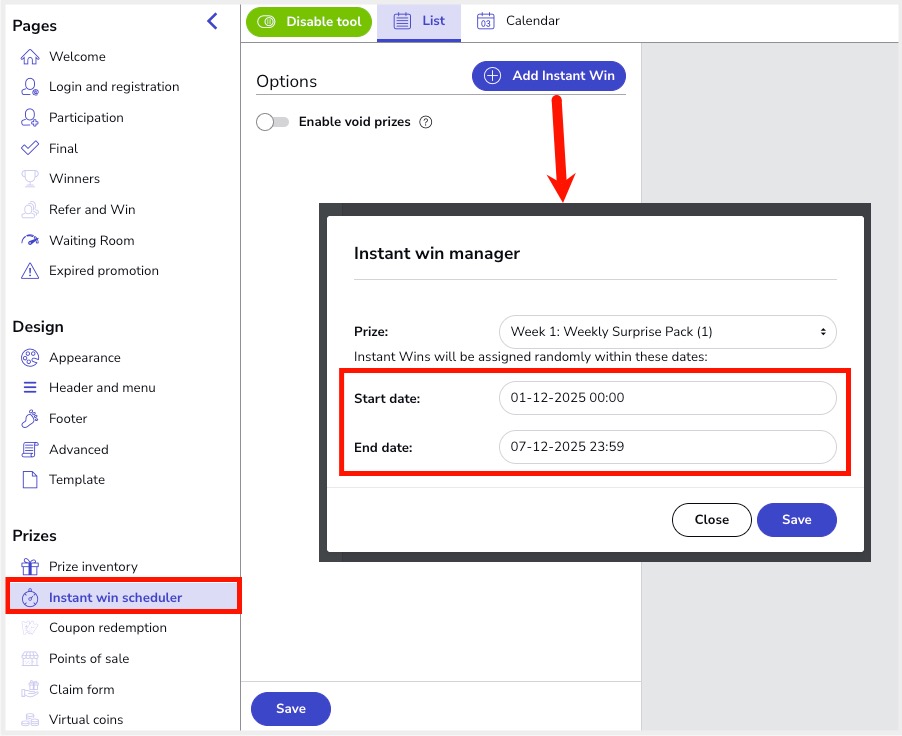The width and height of the screenshot is (902, 736).
Task: Click the Start date input field
Action: (x=667, y=397)
